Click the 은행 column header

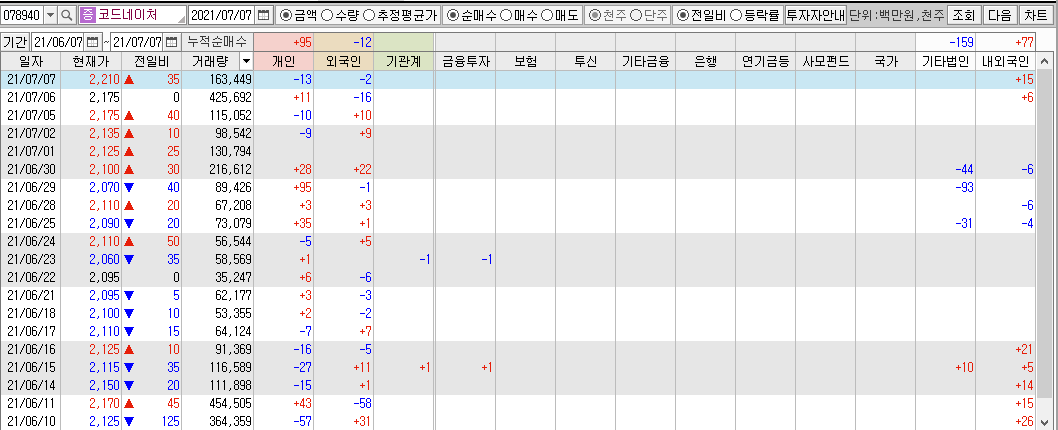(x=705, y=62)
